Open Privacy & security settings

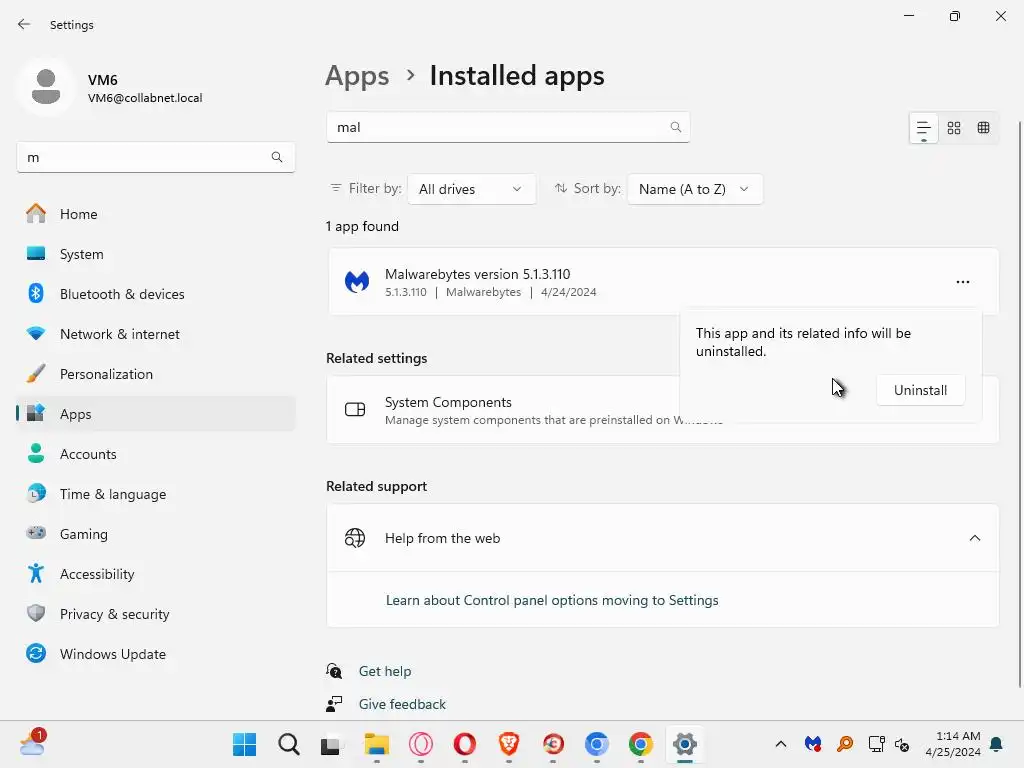point(155,614)
